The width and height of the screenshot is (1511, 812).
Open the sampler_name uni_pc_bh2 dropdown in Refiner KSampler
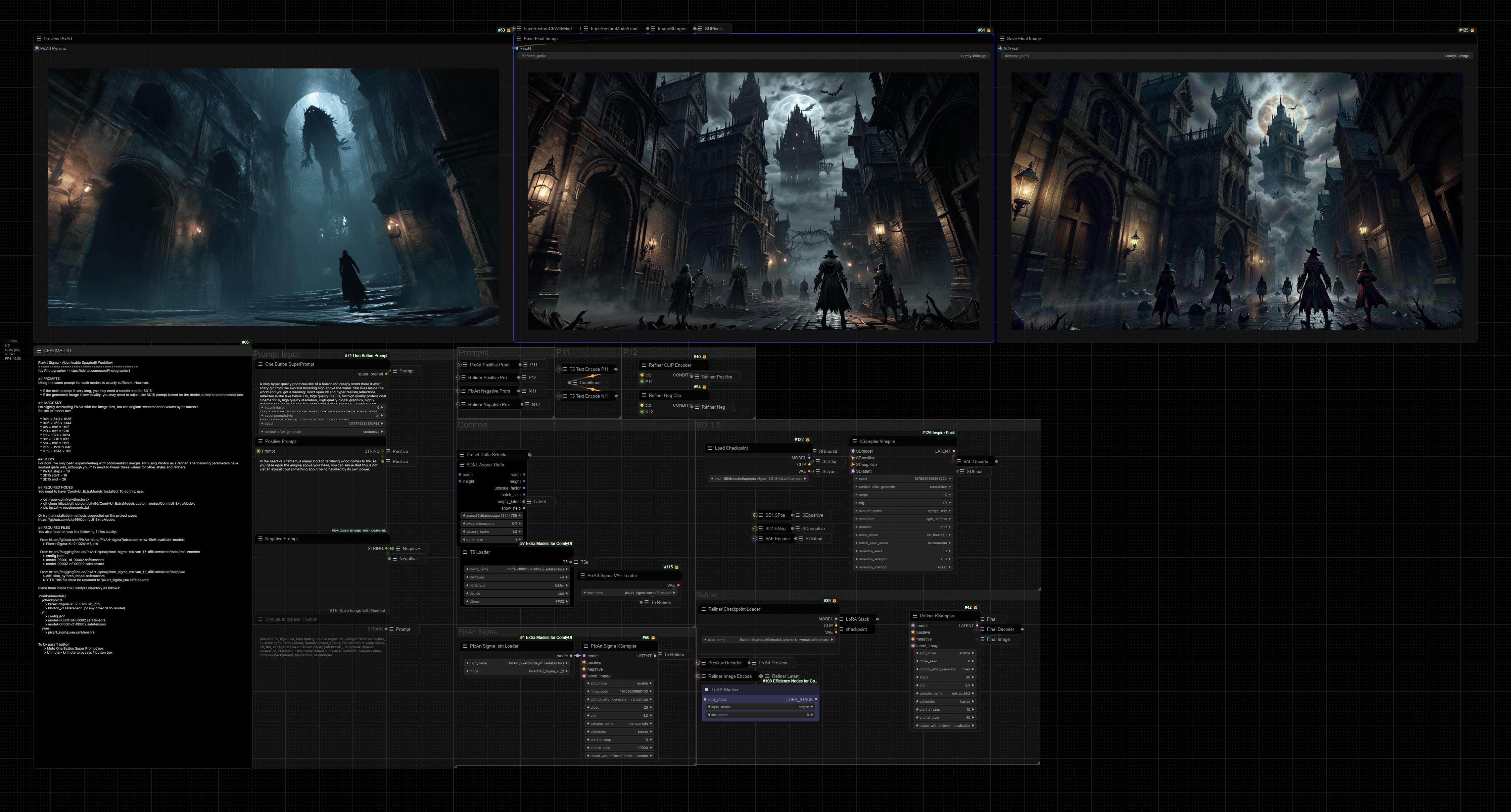[944, 694]
